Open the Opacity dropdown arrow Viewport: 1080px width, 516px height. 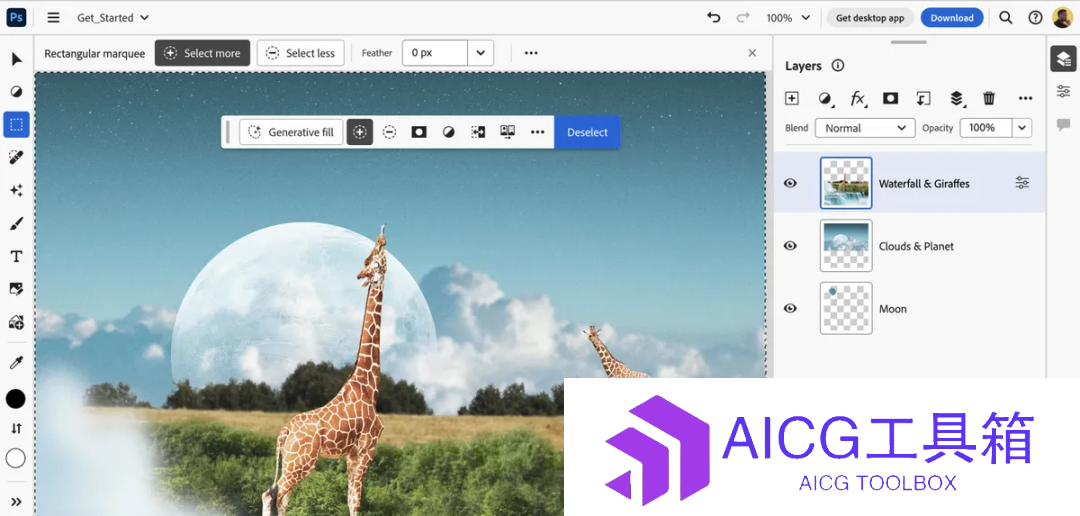[x=1022, y=128]
